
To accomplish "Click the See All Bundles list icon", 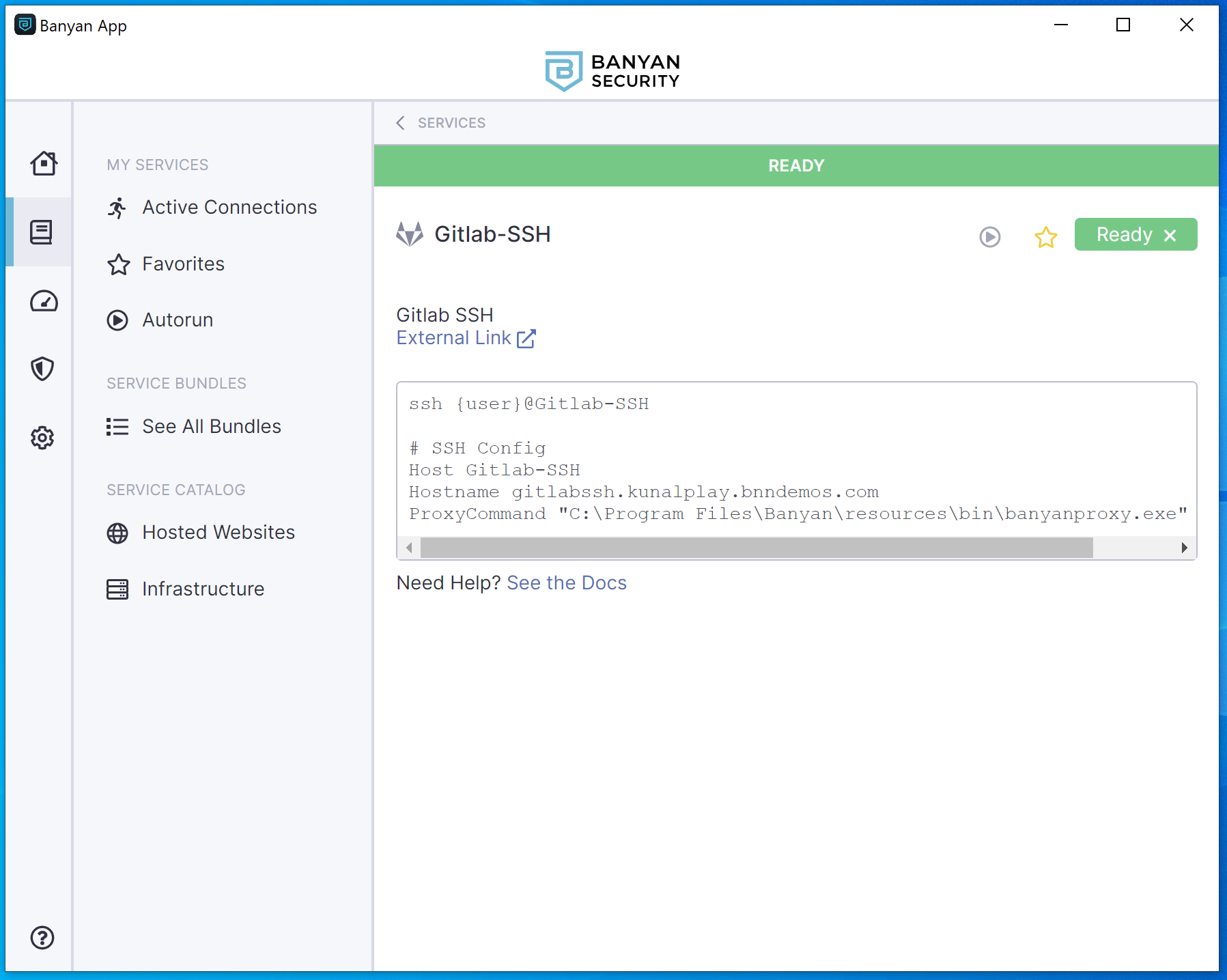I will [117, 427].
